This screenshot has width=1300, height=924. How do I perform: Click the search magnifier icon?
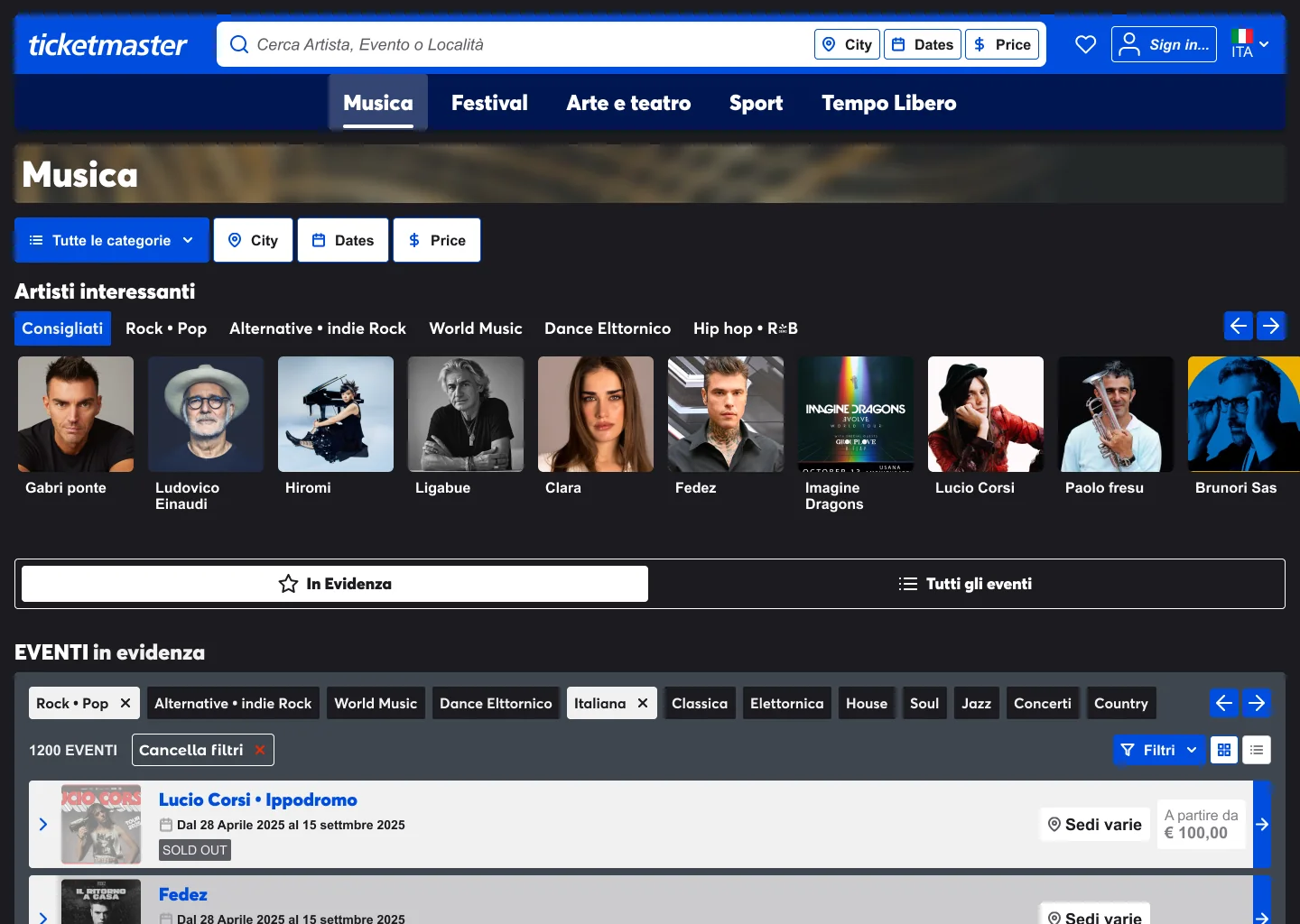pyautogui.click(x=239, y=44)
